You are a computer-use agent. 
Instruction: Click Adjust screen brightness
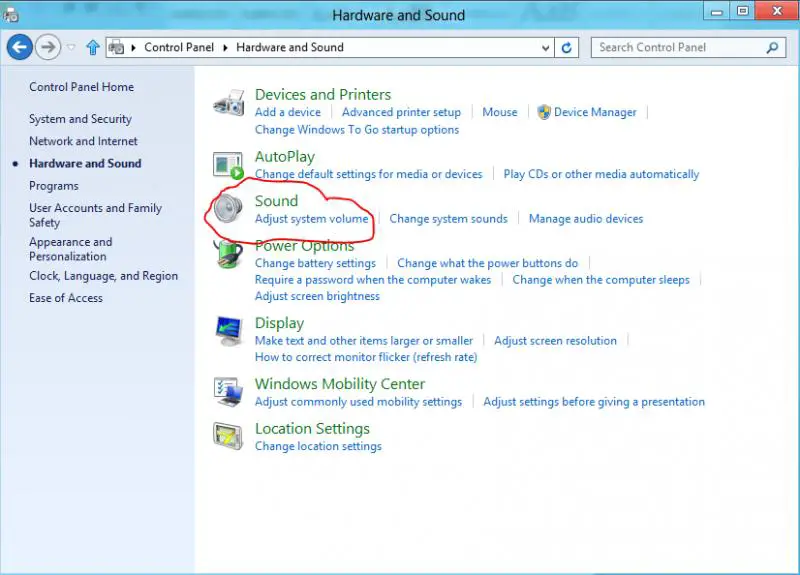317,296
